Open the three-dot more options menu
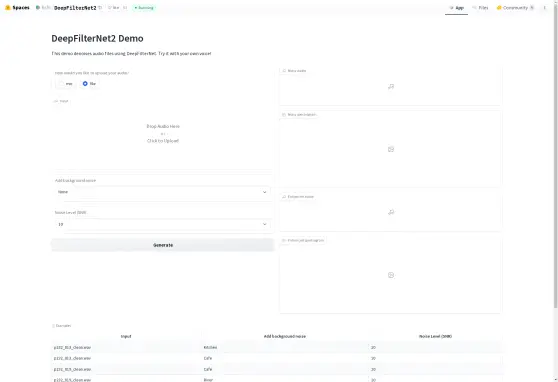This screenshot has height=382, width=558. pyautogui.click(x=544, y=7)
